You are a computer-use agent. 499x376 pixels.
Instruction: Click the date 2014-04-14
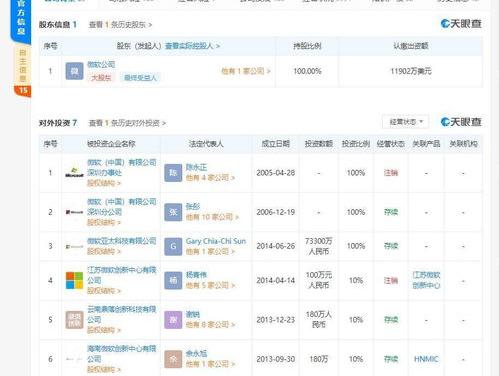(x=276, y=280)
